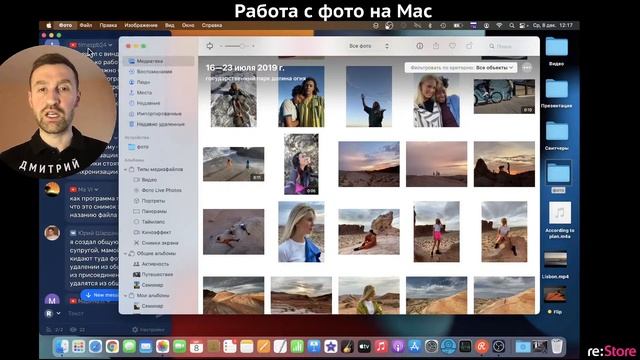The image size is (640, 360).
Task: Select the According to plan audio file on the desktop
Action: click(560, 220)
